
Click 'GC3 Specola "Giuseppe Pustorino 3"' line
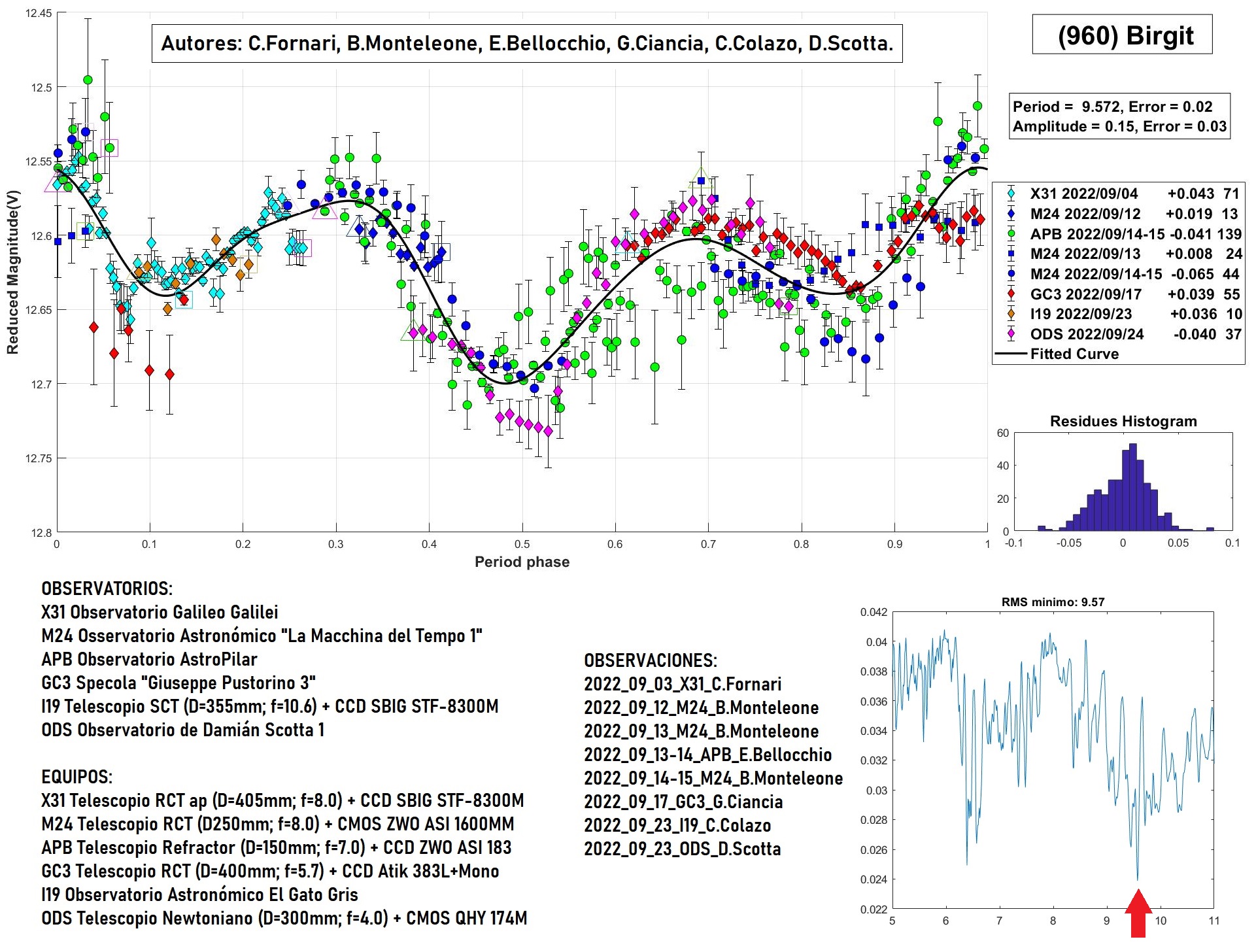point(178,683)
